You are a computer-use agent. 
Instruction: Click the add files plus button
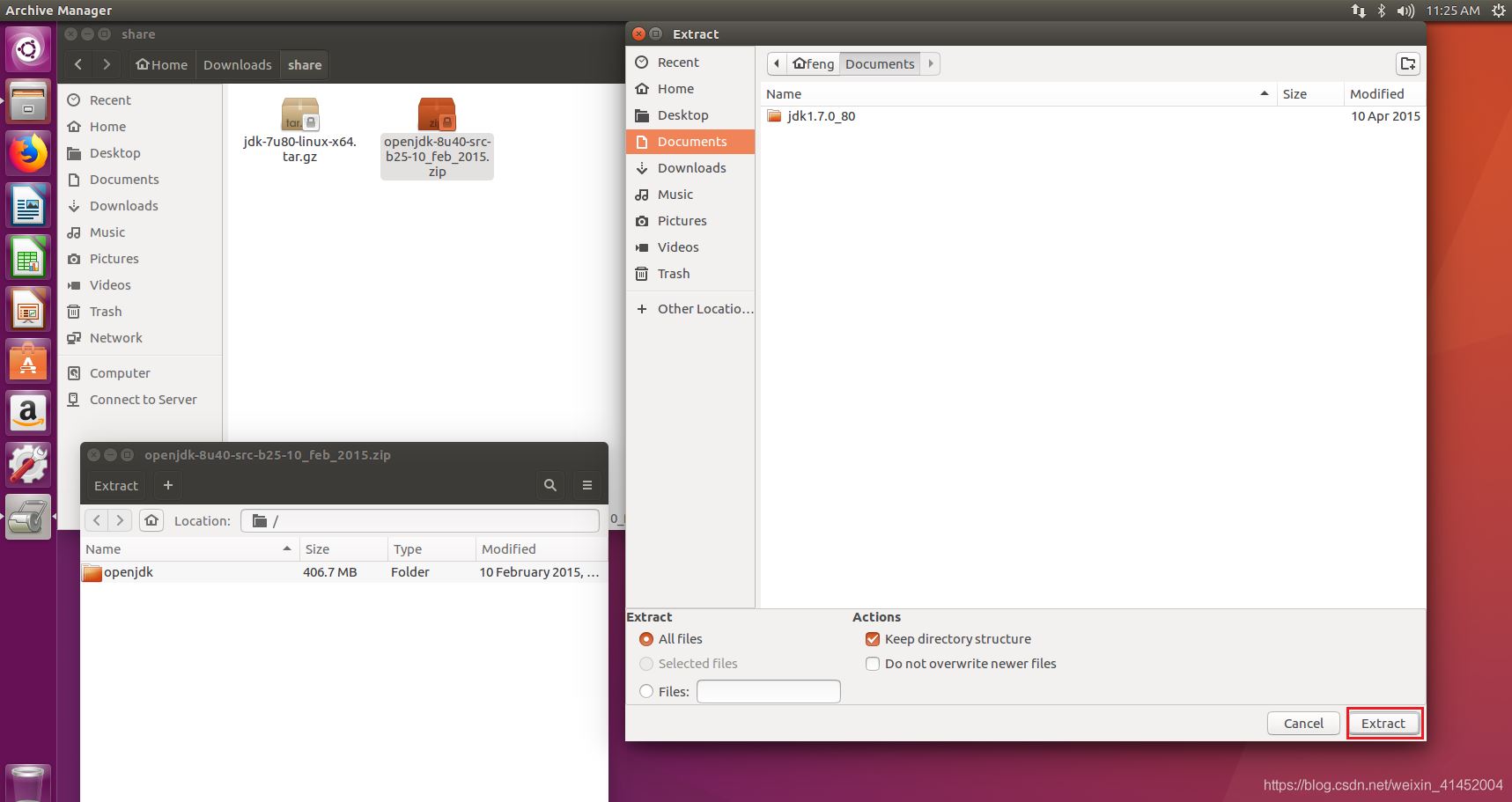pos(168,485)
